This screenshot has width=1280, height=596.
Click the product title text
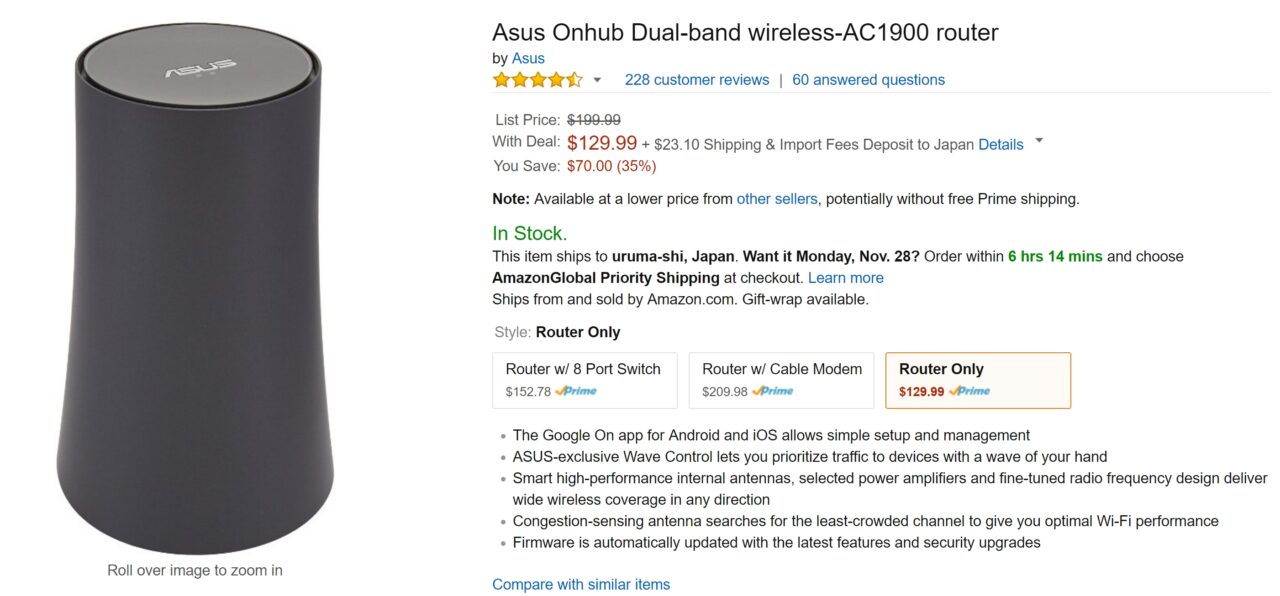click(x=745, y=32)
